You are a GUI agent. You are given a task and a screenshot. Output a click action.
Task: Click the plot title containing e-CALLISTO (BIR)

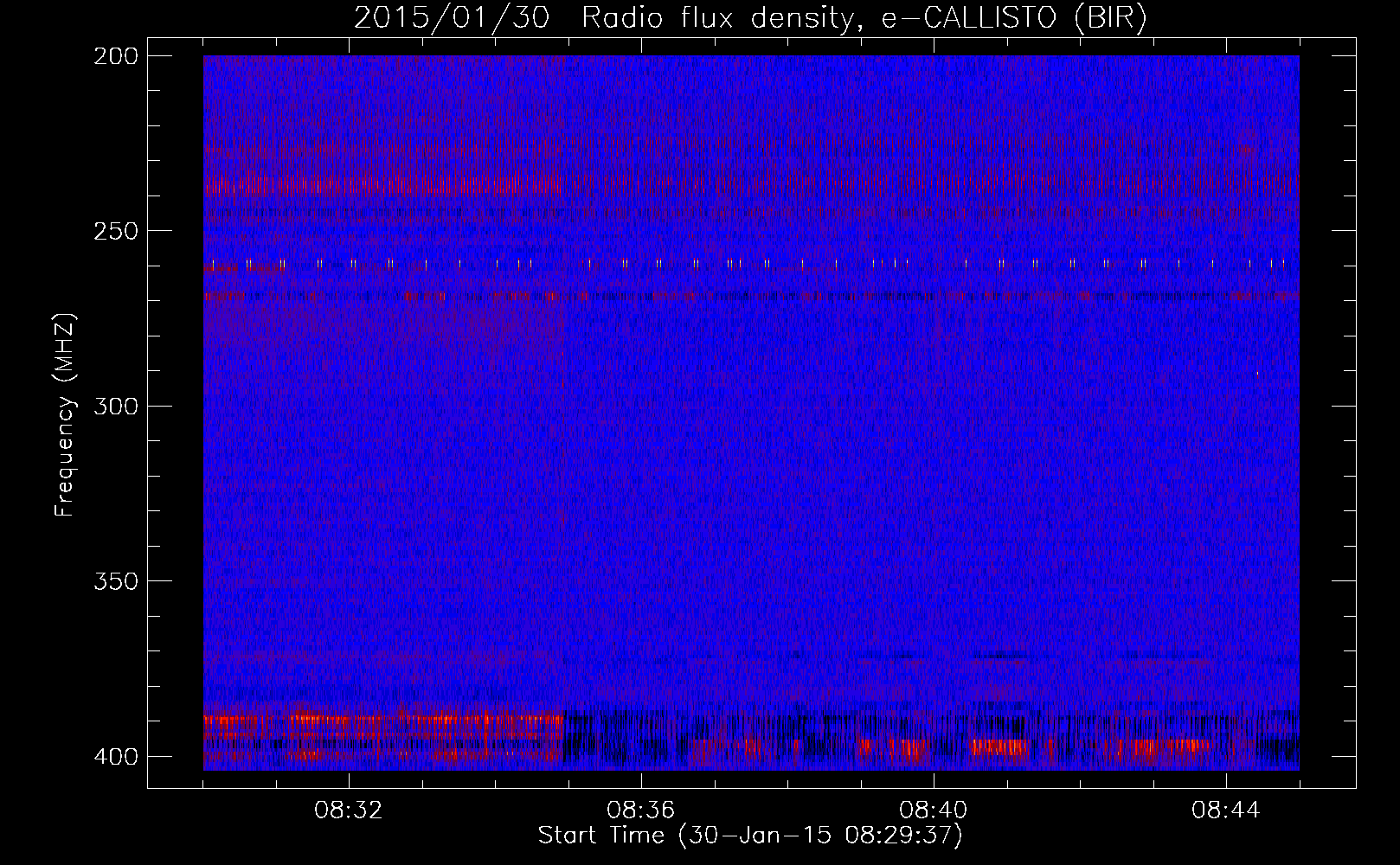coord(750,18)
